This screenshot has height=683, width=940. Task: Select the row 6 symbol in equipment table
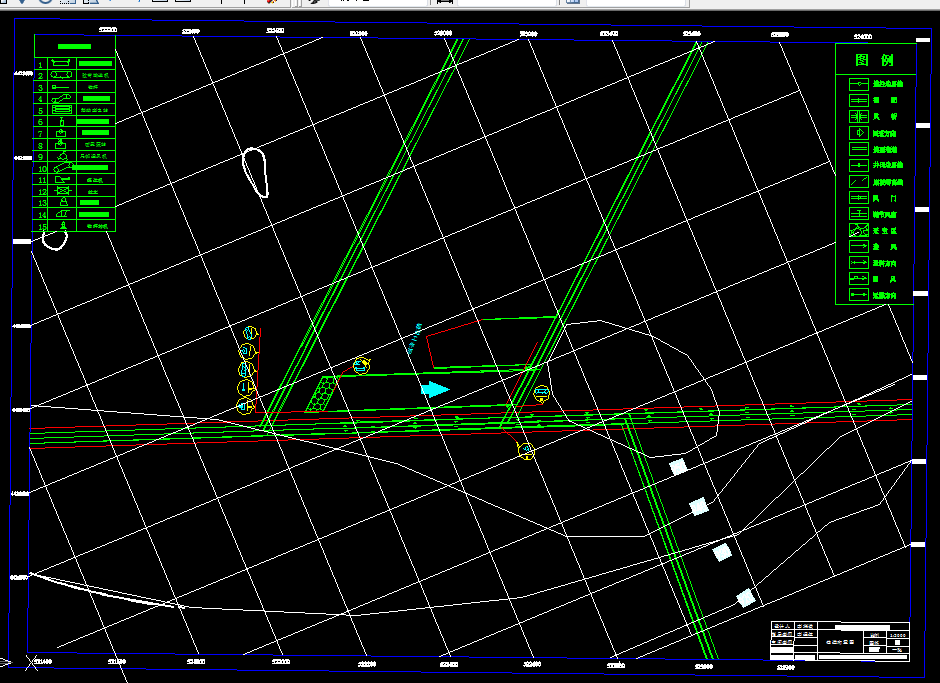coord(61,121)
